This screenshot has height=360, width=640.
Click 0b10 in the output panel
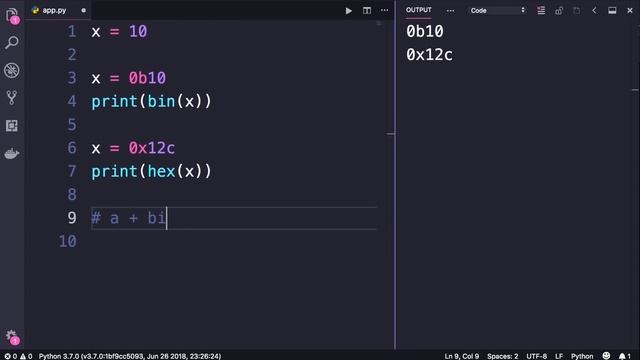pos(424,31)
